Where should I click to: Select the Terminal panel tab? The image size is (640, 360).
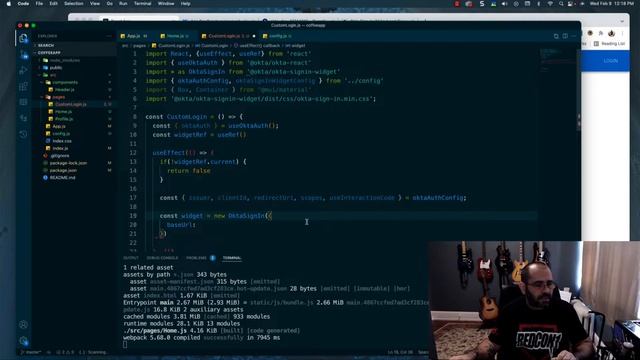pyautogui.click(x=232, y=258)
